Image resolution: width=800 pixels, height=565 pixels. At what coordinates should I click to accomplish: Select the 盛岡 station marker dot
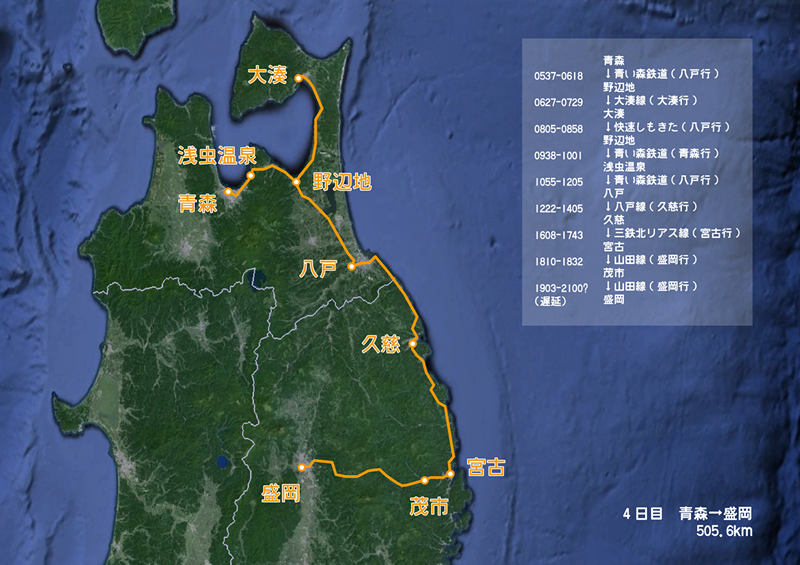point(301,467)
